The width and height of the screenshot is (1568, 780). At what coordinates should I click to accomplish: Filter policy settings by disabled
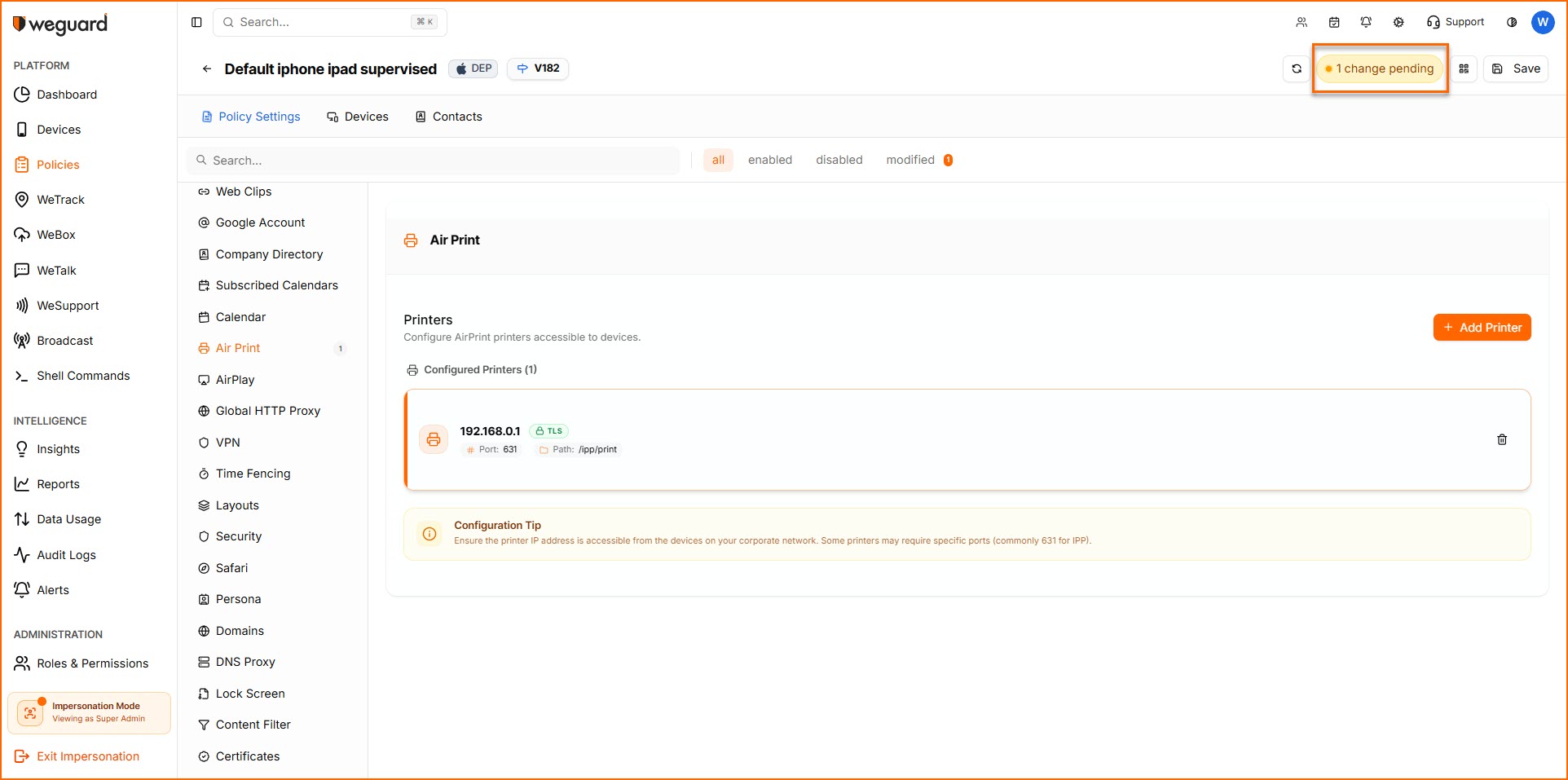click(839, 161)
